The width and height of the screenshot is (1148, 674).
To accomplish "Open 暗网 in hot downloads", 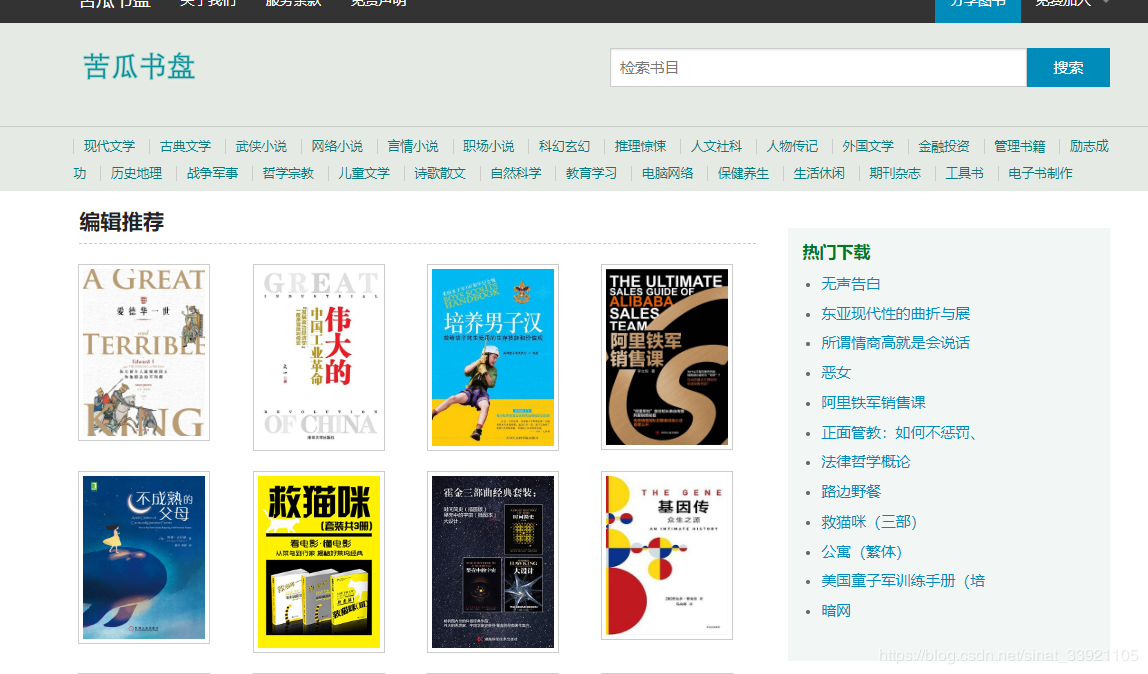I will click(836, 611).
